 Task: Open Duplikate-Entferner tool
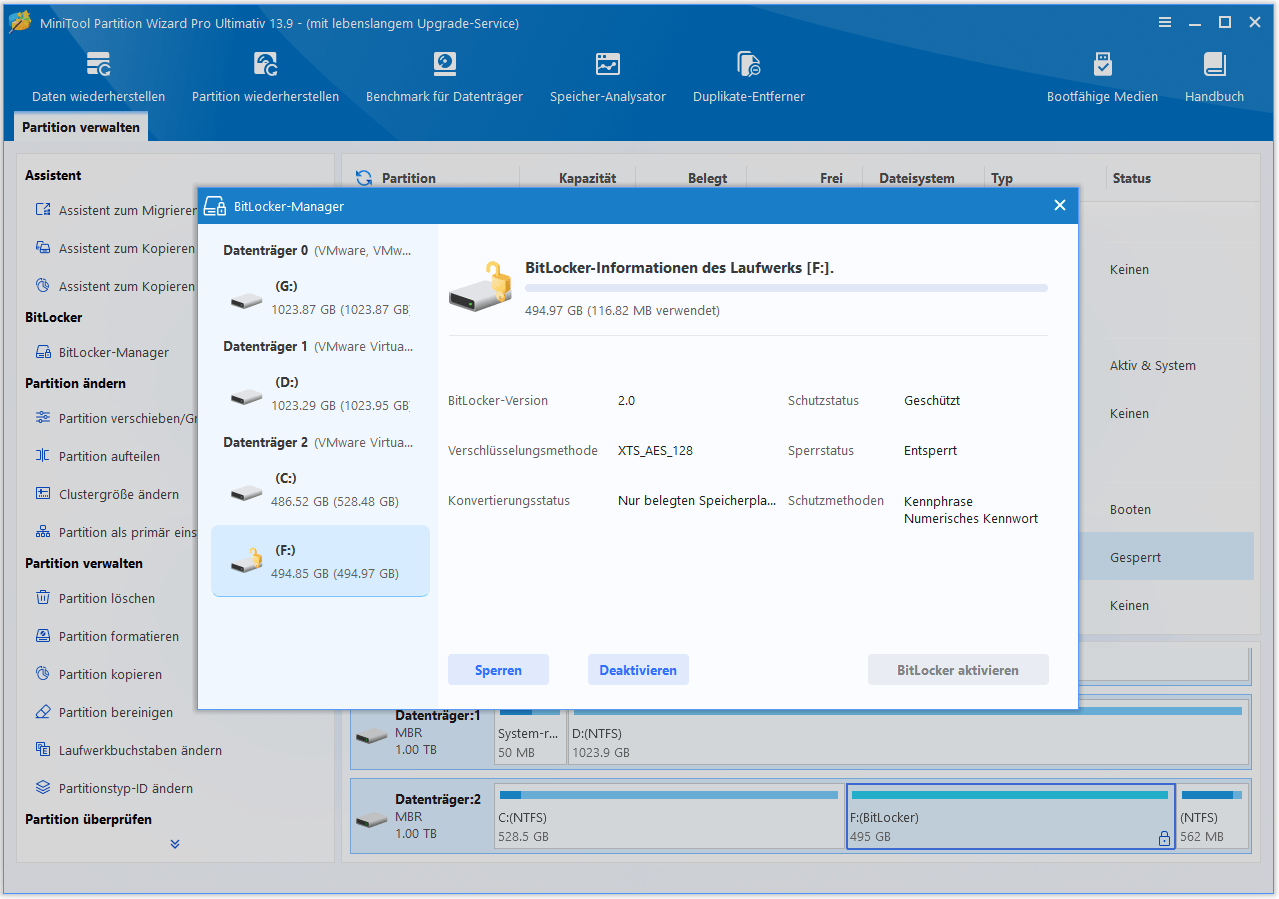click(x=748, y=78)
